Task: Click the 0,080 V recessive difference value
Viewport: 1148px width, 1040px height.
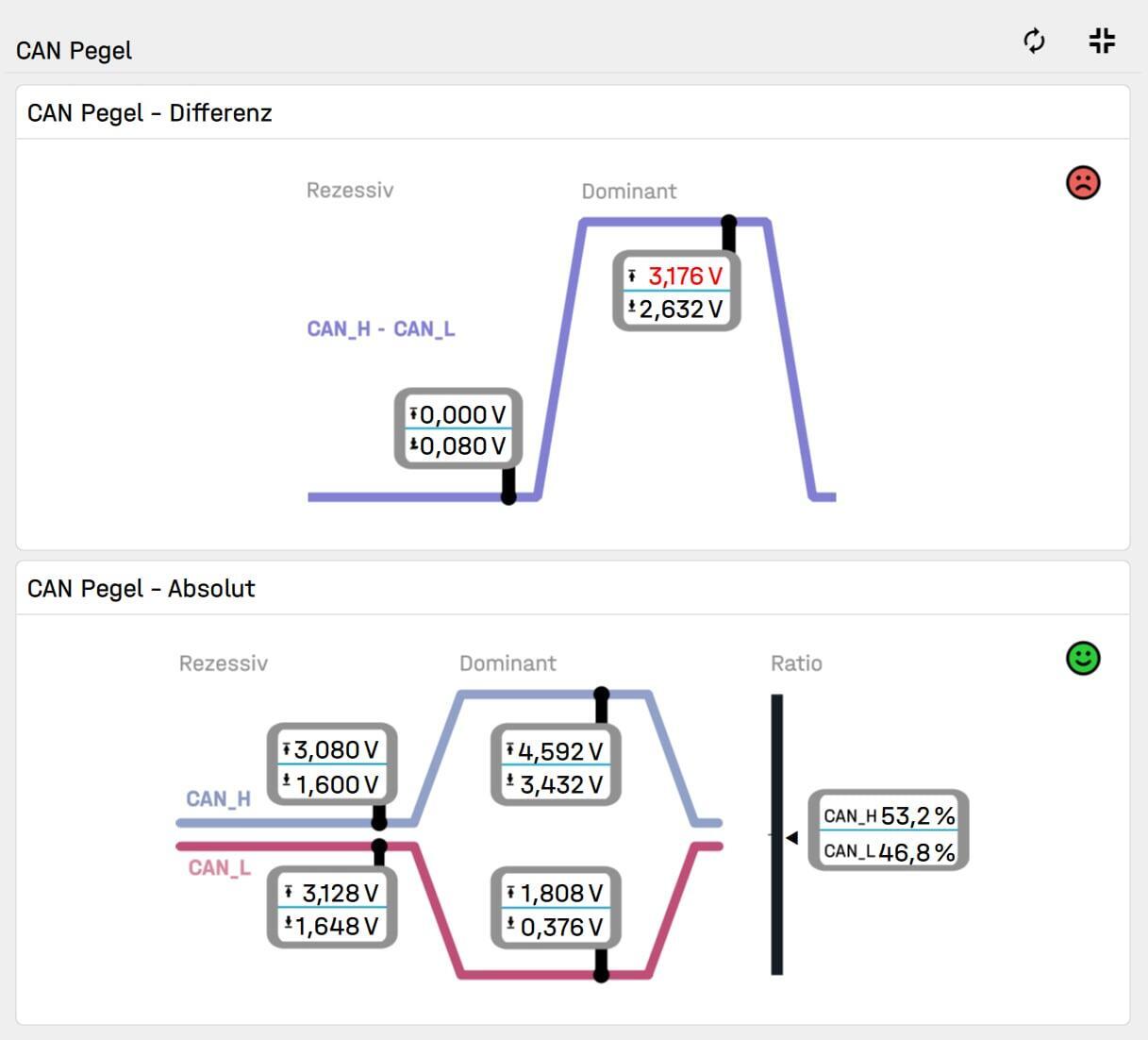Action: point(462,445)
